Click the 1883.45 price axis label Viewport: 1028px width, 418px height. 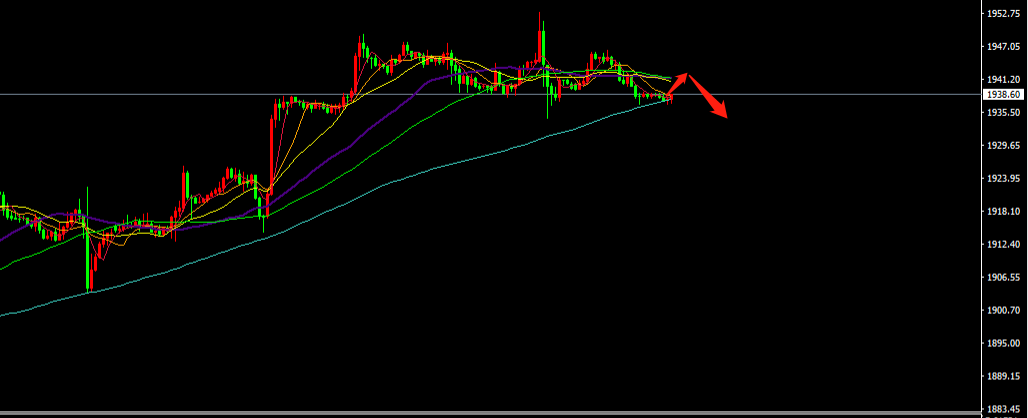pos(1004,409)
